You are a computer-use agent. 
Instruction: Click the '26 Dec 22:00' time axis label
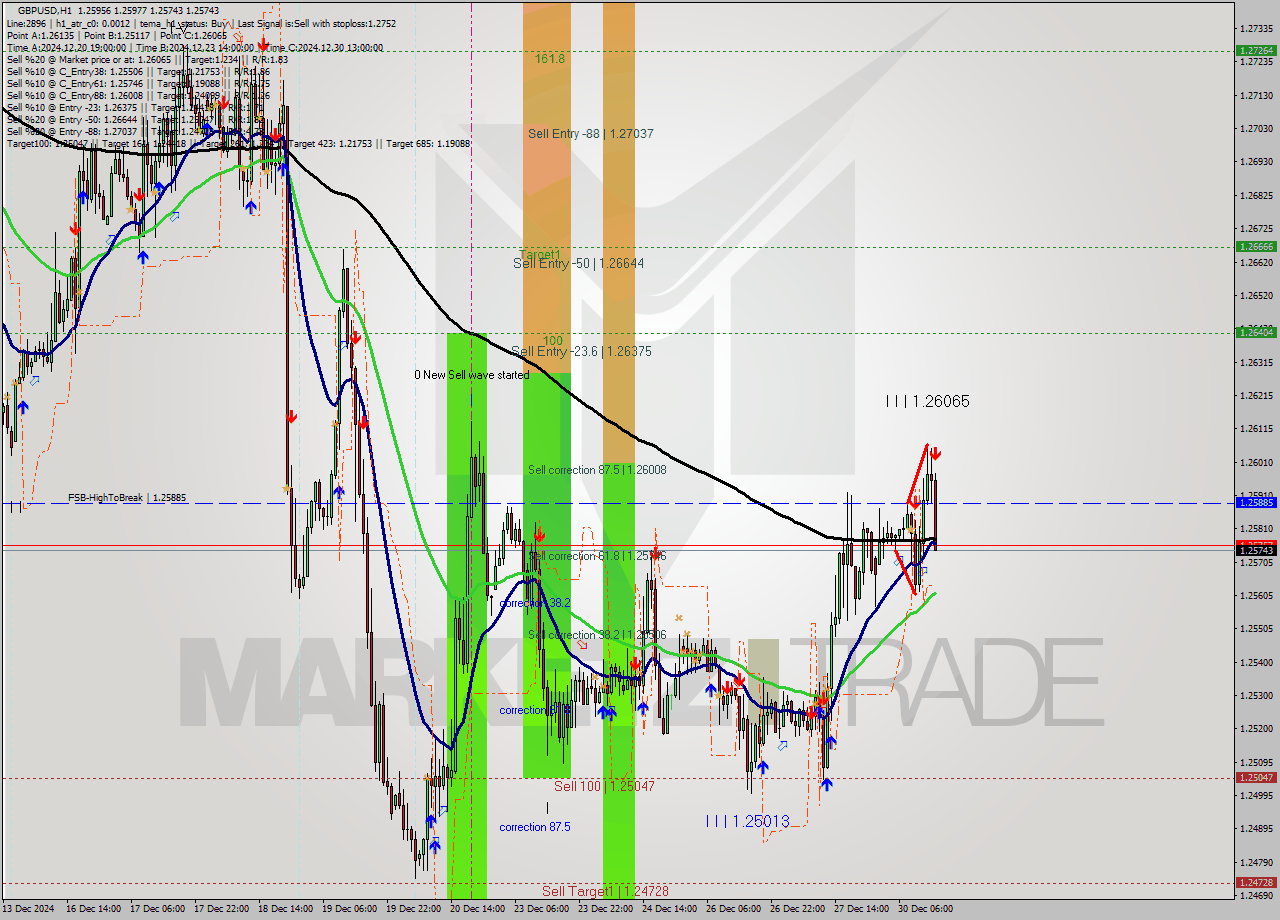tap(797, 909)
